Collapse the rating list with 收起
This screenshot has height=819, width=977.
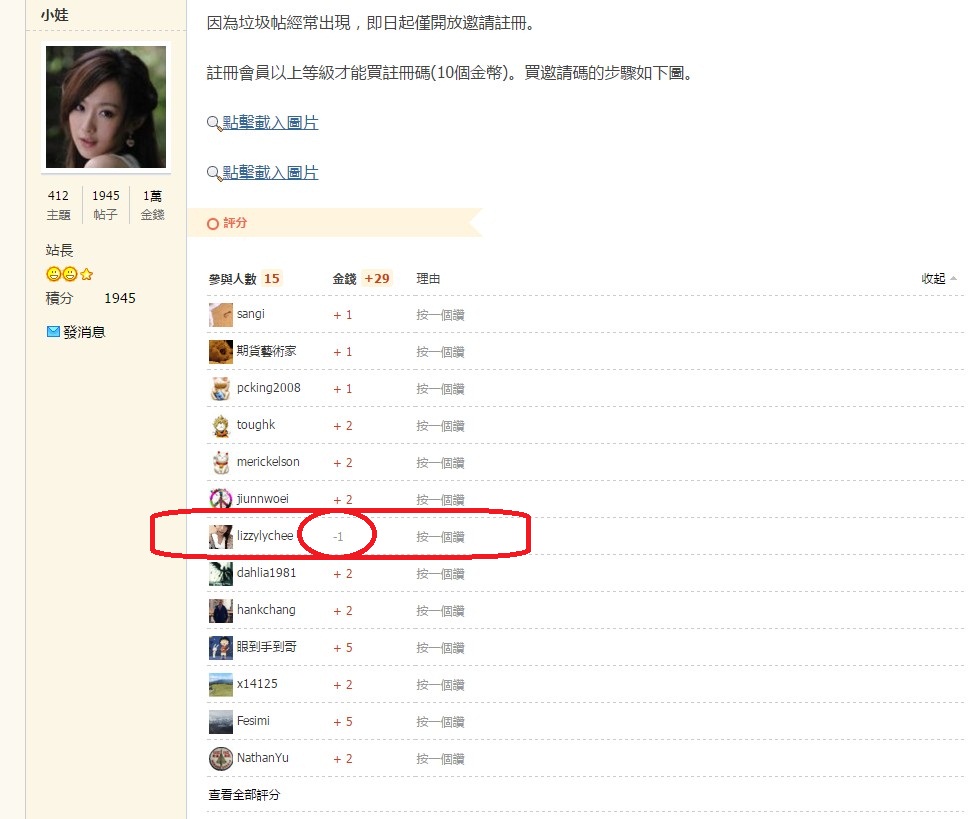click(938, 279)
